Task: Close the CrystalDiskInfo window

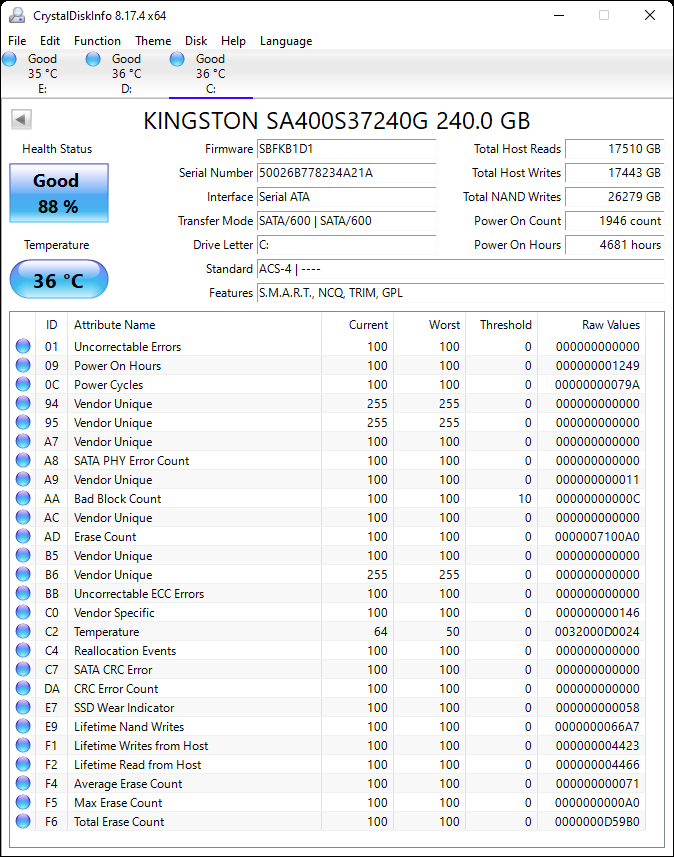Action: coord(650,15)
